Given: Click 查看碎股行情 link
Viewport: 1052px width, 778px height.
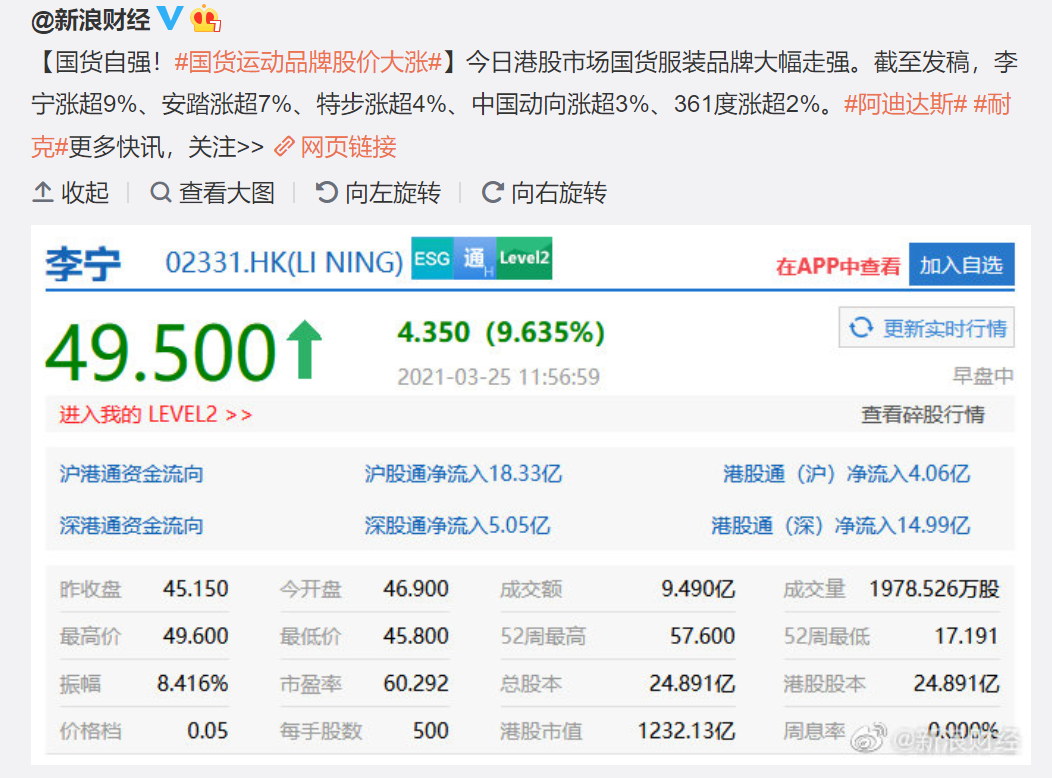Looking at the screenshot, I should 923,414.
